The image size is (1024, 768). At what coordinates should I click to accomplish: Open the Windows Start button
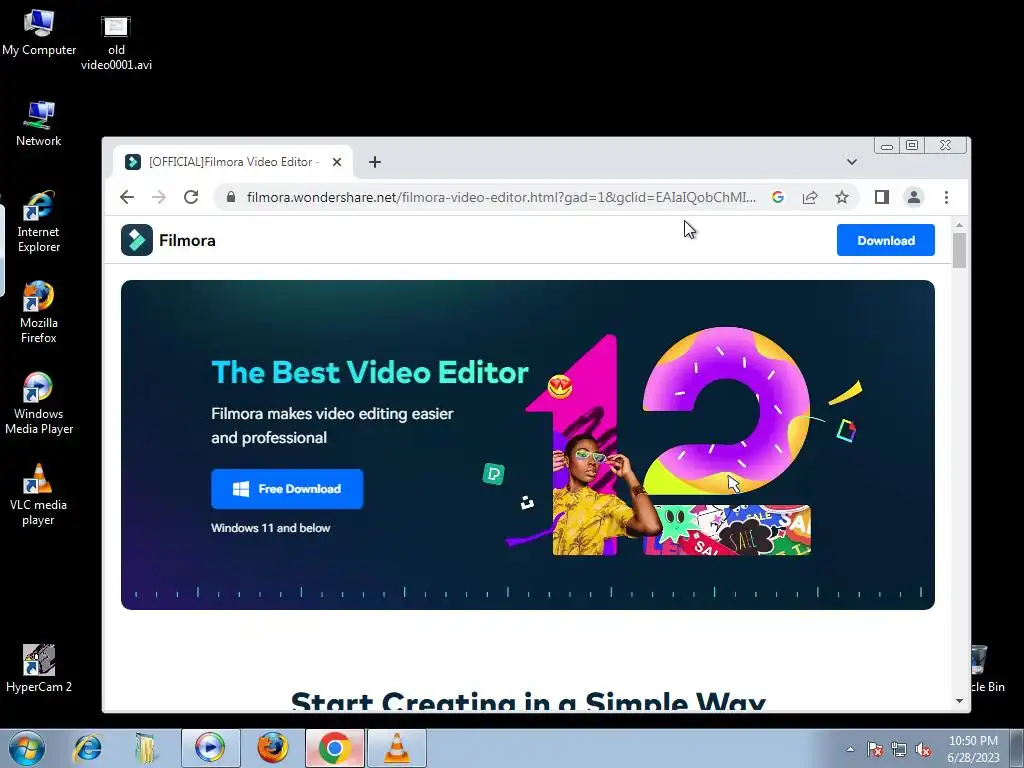coord(27,748)
